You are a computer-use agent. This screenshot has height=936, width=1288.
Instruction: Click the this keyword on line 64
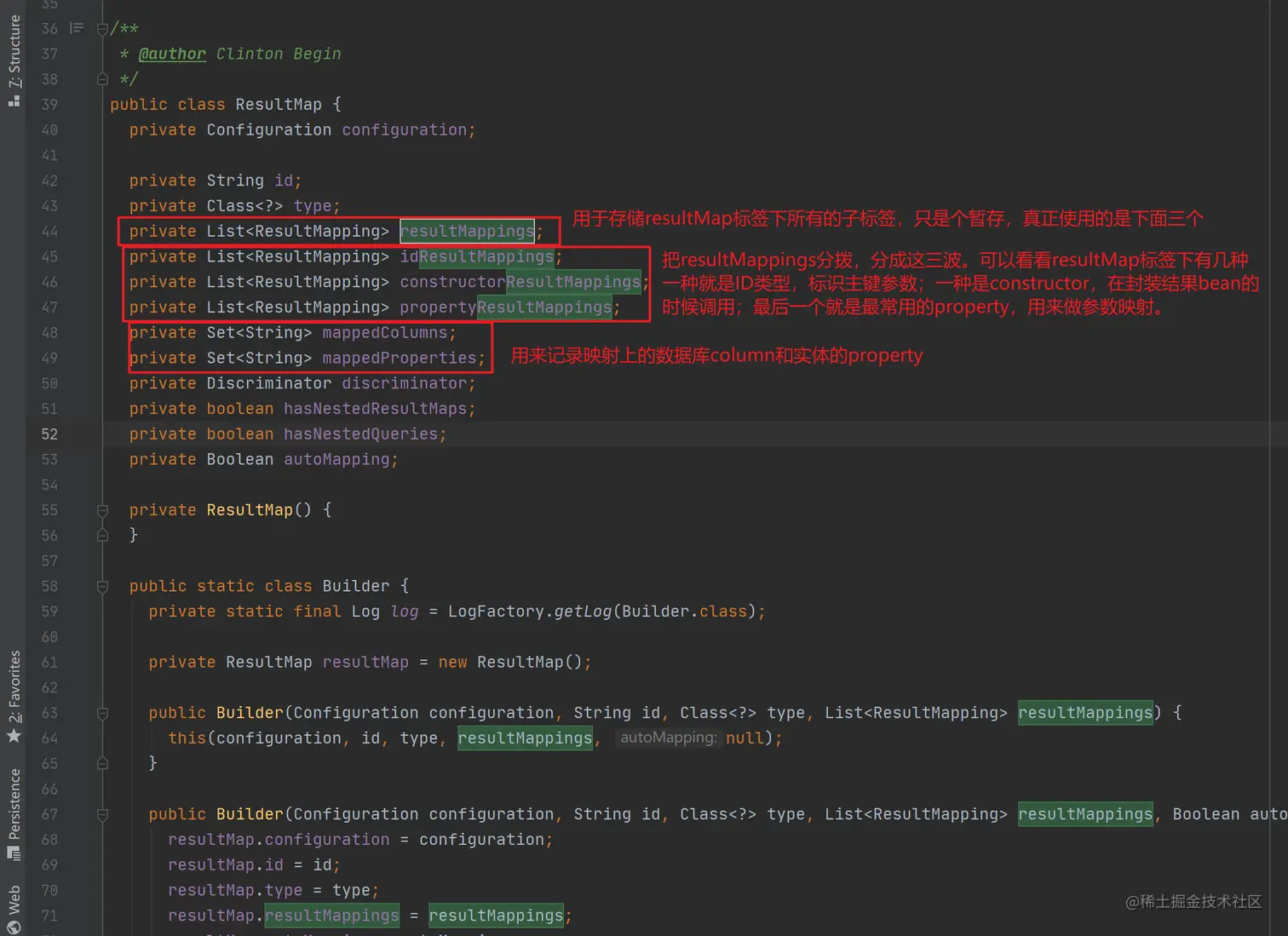pos(187,738)
